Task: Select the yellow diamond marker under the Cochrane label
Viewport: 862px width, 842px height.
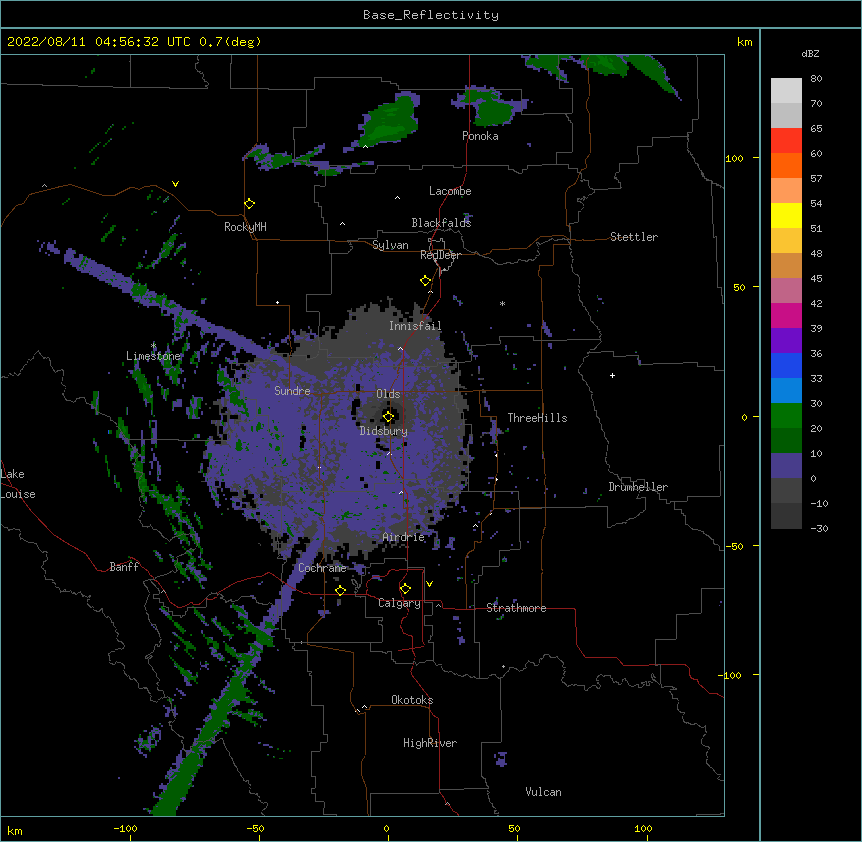Action: [x=340, y=590]
